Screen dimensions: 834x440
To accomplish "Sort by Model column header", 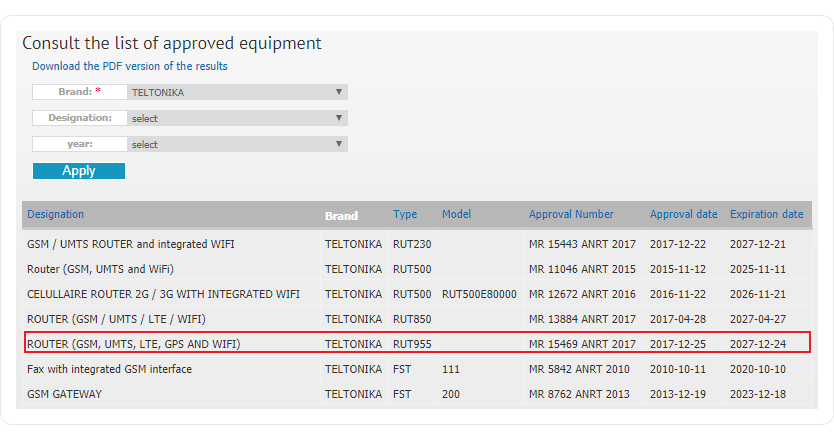I will pyautogui.click(x=456, y=214).
